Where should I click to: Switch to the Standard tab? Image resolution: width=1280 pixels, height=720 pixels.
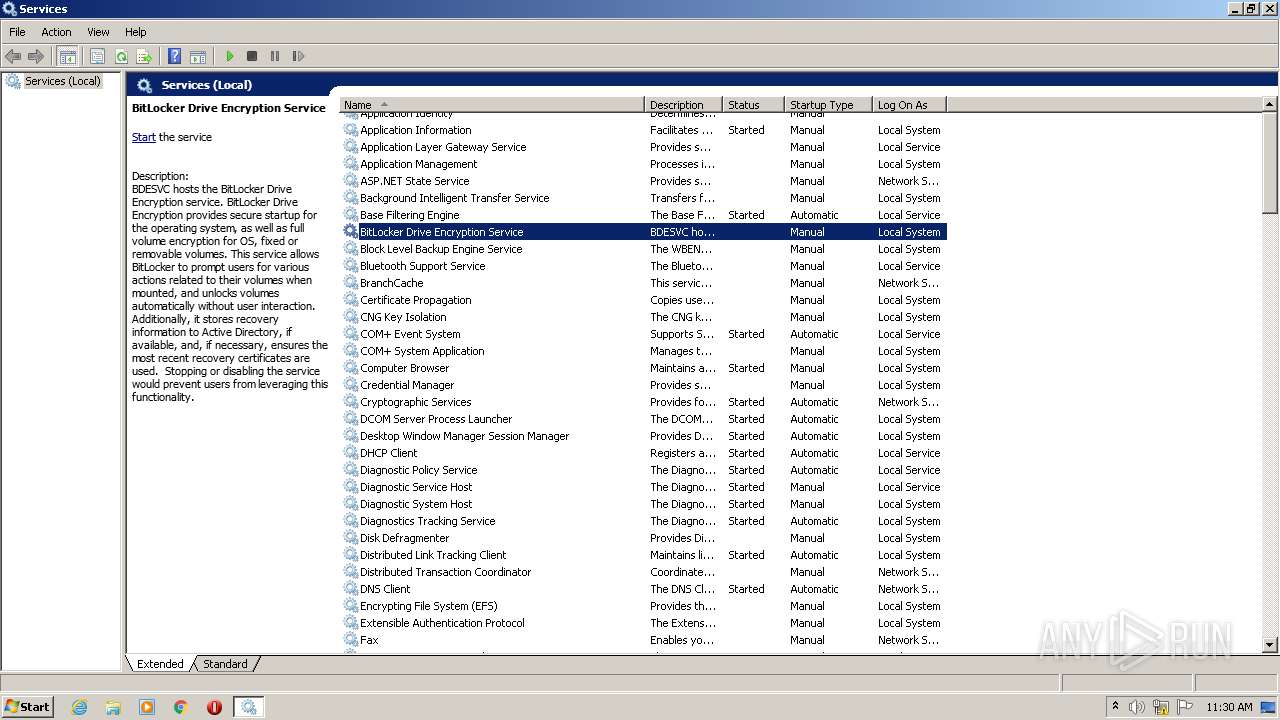pos(225,664)
